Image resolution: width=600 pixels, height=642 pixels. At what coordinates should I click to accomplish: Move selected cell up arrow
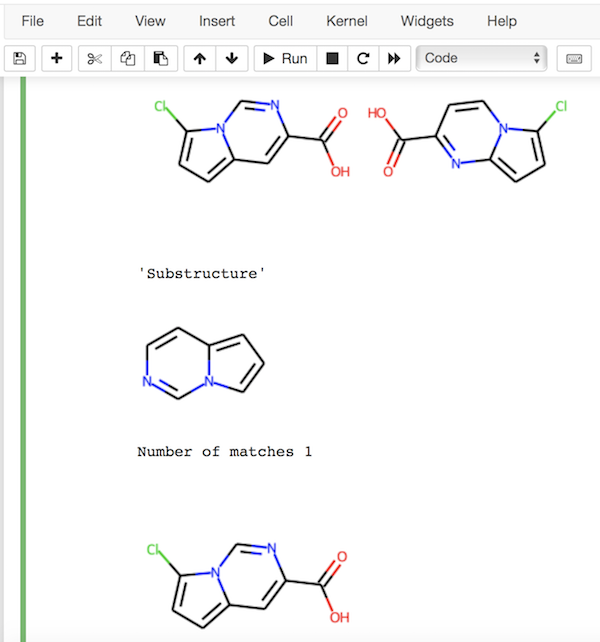pyautogui.click(x=199, y=59)
